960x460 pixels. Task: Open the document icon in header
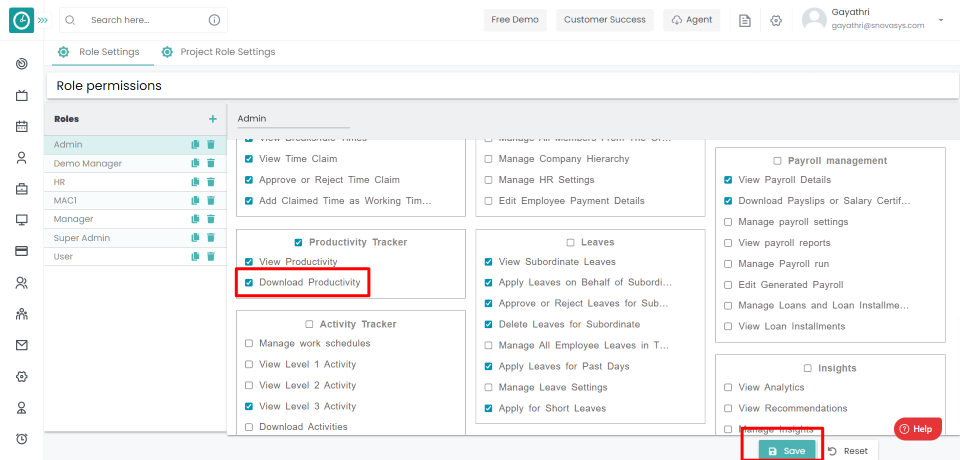[x=744, y=20]
